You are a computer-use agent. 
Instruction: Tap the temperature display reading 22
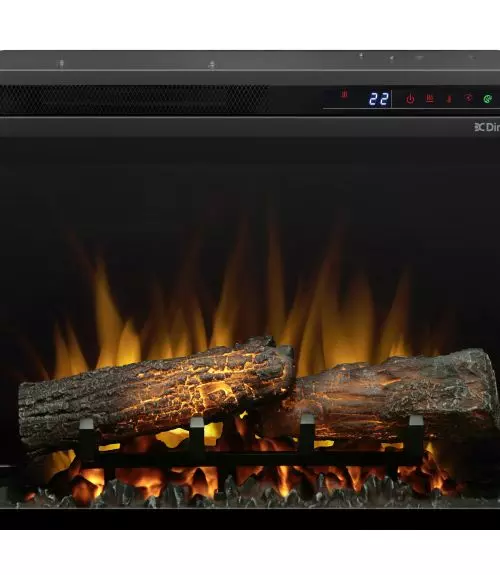(379, 99)
